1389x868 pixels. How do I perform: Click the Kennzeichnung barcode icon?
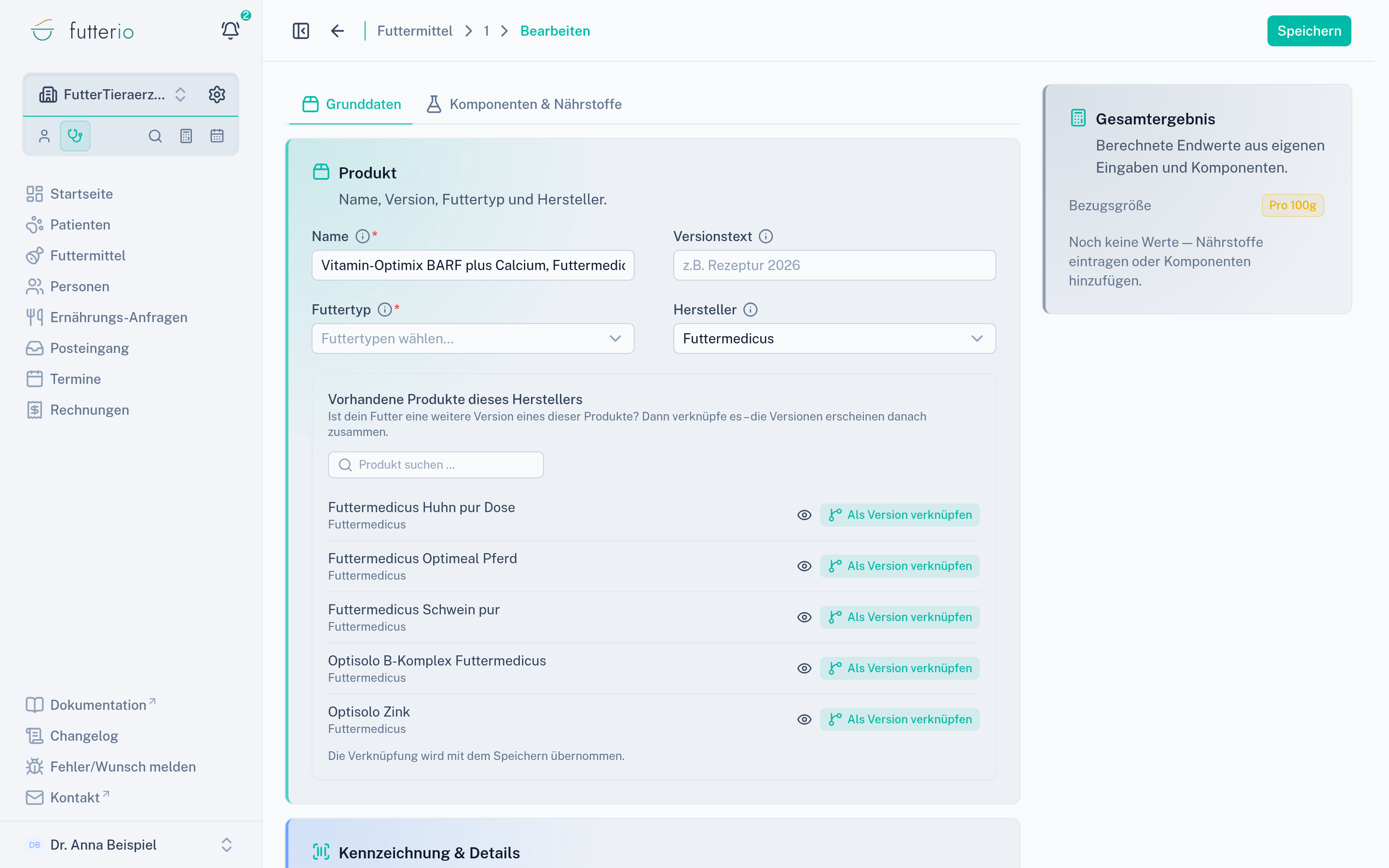[x=321, y=852]
